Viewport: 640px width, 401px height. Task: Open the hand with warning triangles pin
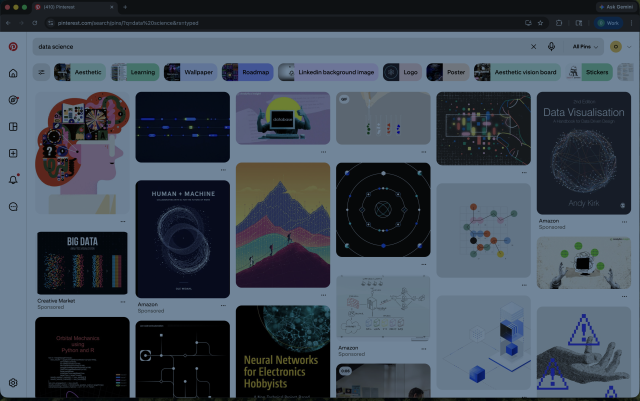click(584, 352)
